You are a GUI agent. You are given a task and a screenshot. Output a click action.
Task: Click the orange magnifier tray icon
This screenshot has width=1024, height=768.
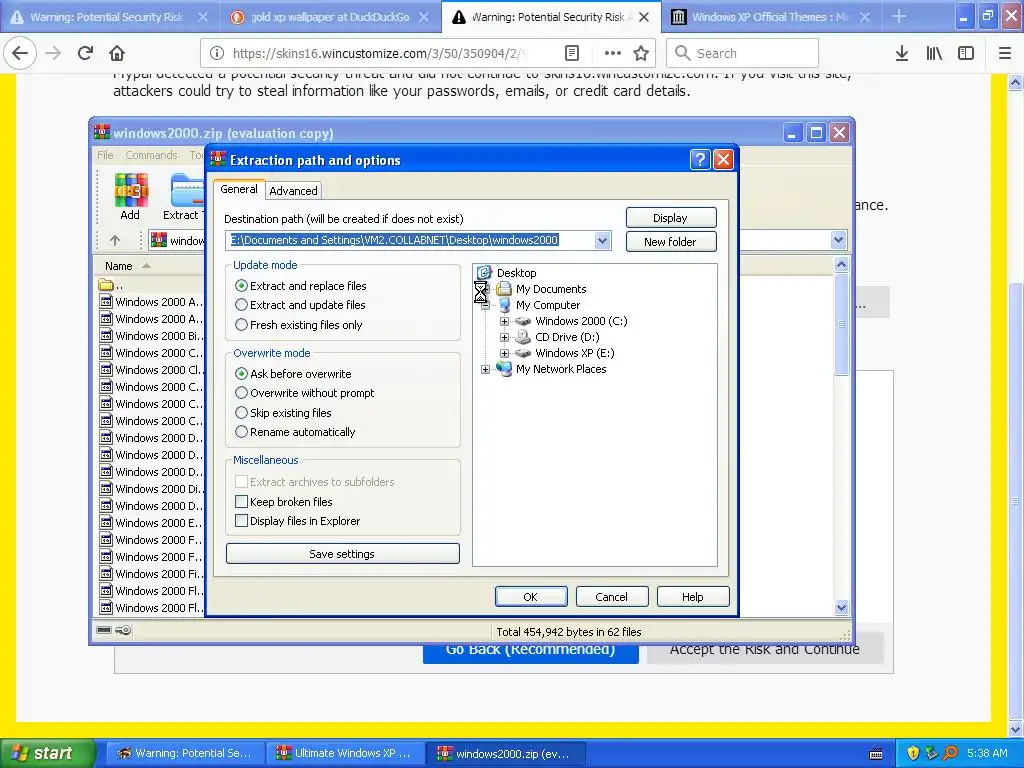tap(950, 753)
